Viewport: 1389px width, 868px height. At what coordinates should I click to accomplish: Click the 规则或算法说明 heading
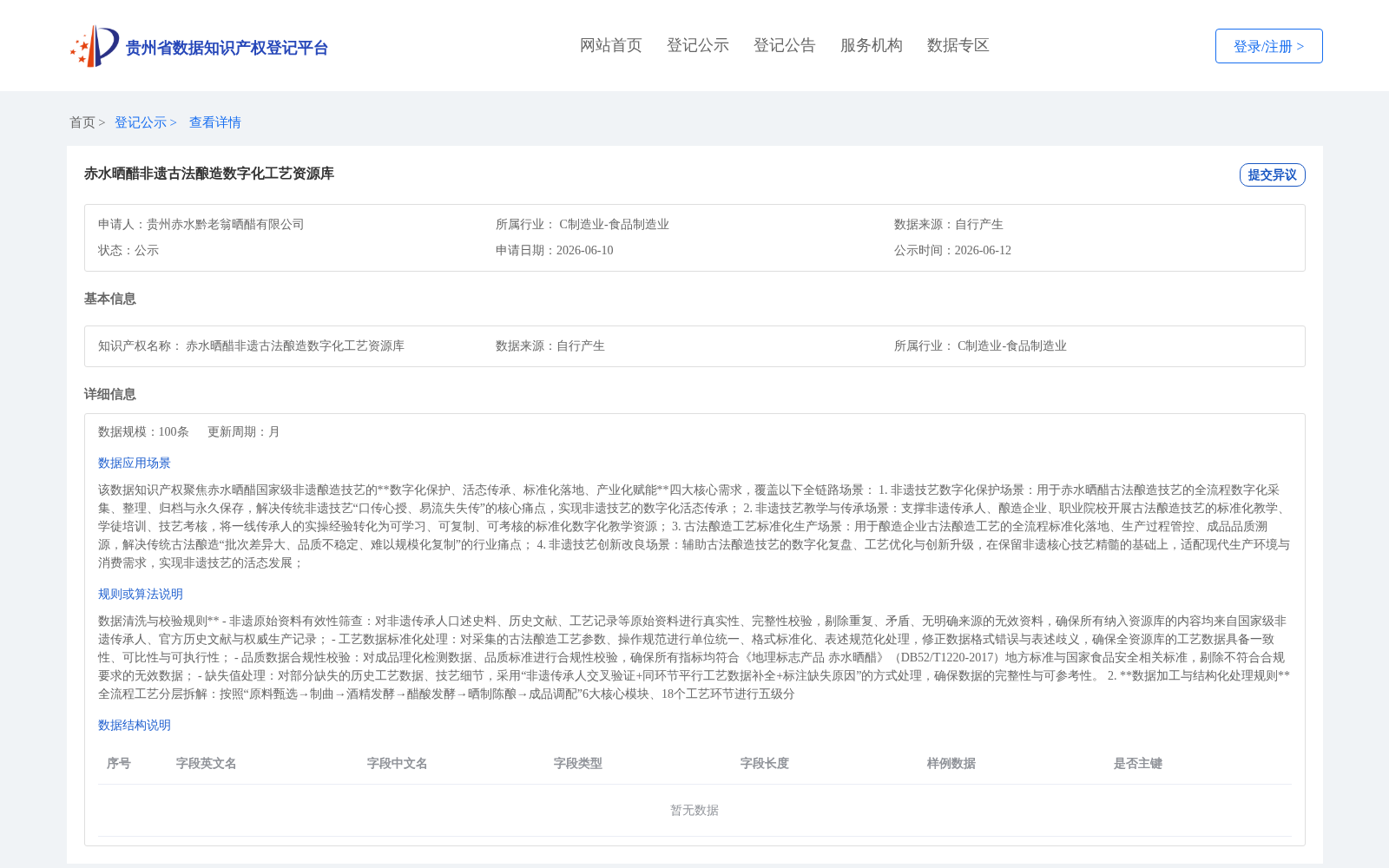pyautogui.click(x=141, y=594)
